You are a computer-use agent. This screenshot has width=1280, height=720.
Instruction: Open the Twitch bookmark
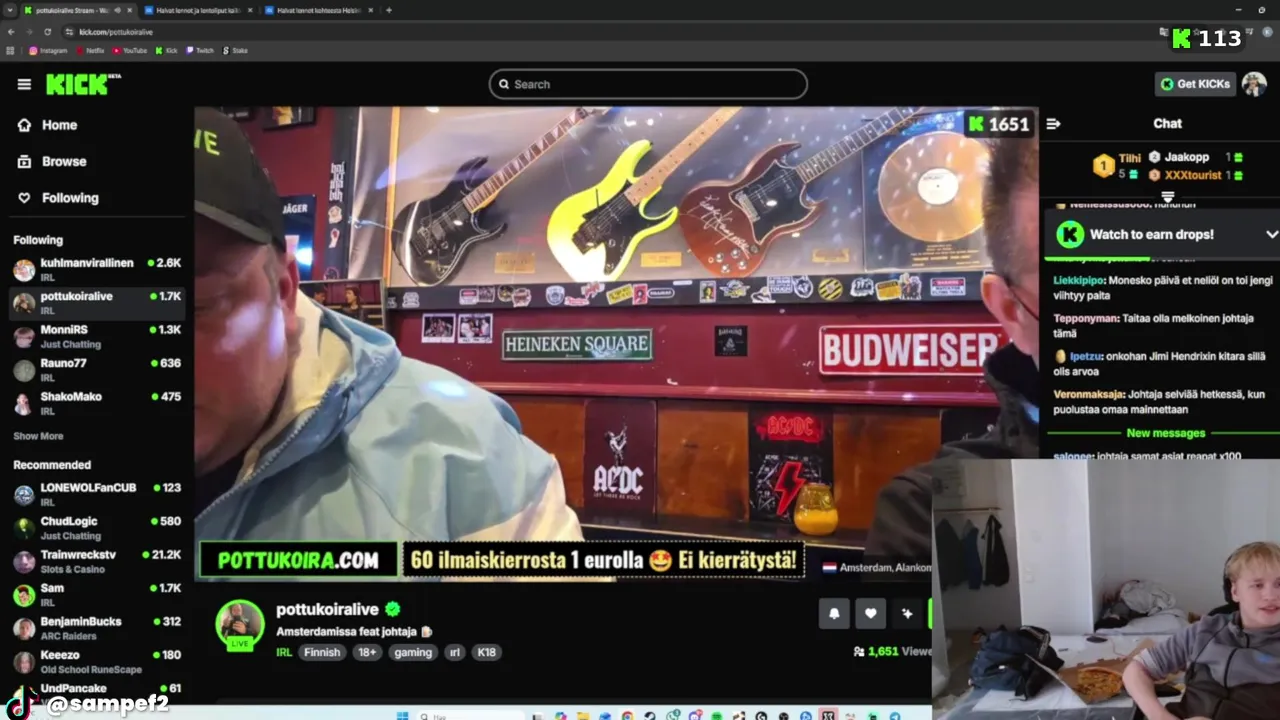click(200, 50)
